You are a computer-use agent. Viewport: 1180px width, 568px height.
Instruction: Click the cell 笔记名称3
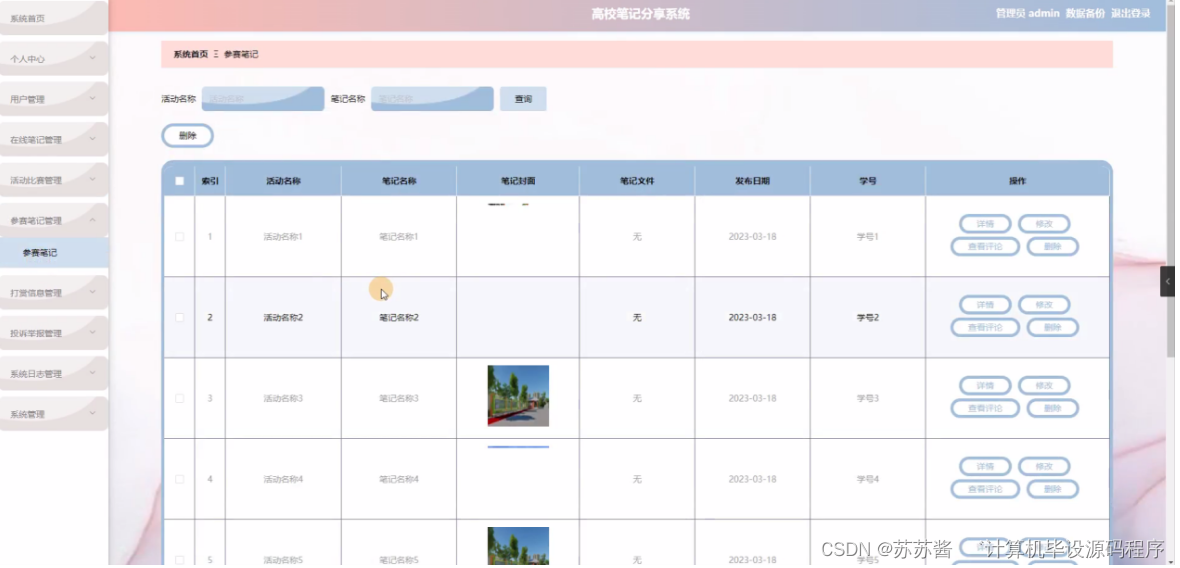click(x=399, y=399)
